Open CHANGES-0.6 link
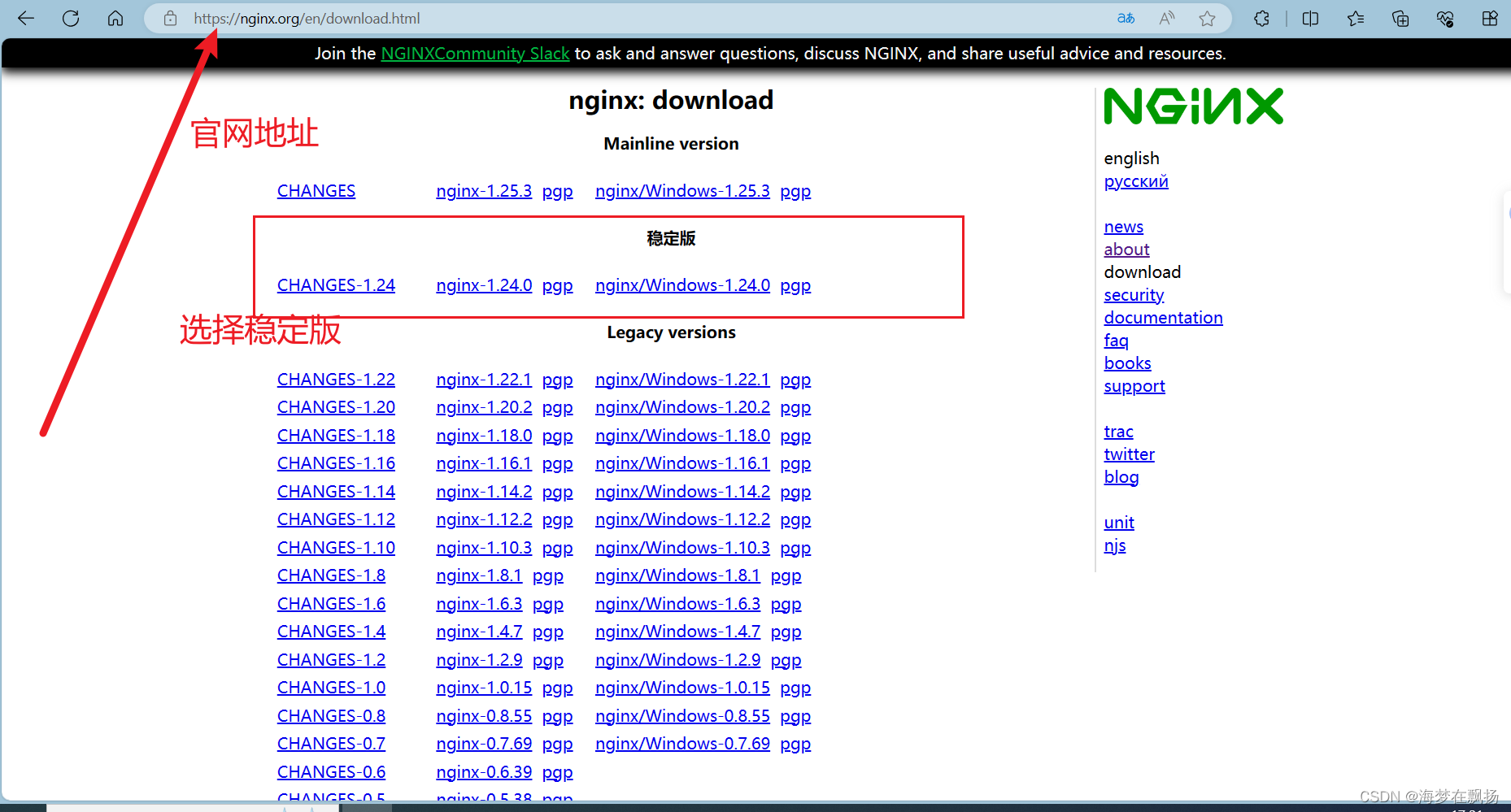This screenshot has width=1511, height=812. [x=331, y=772]
